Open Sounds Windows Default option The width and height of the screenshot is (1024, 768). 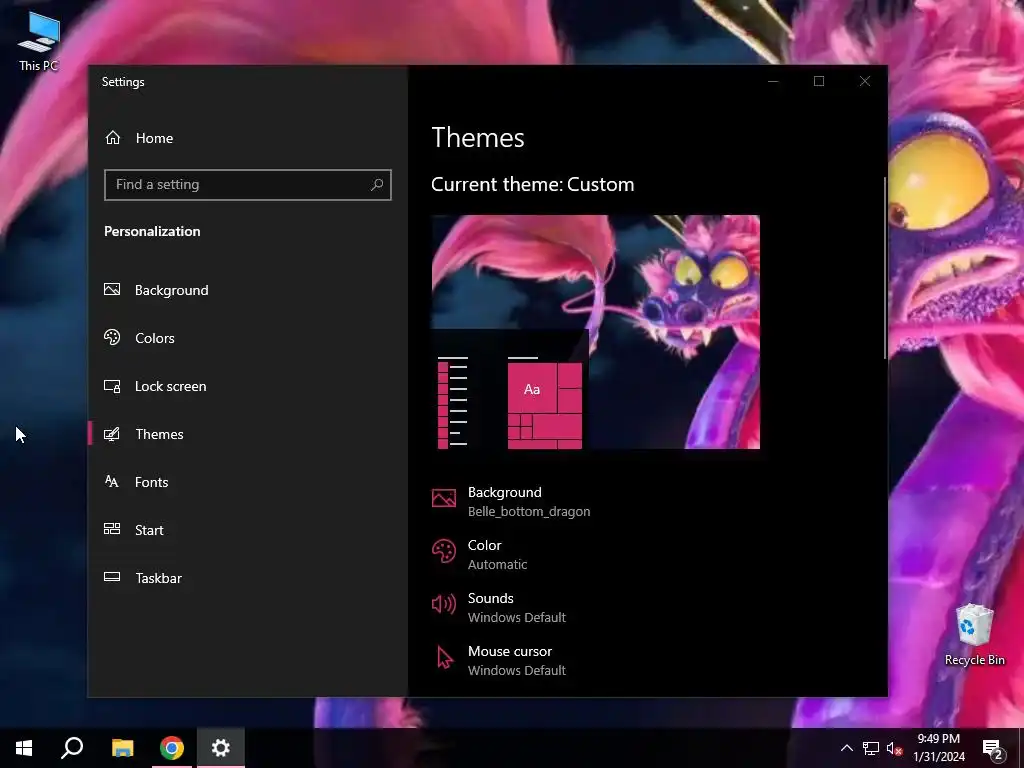(x=499, y=607)
